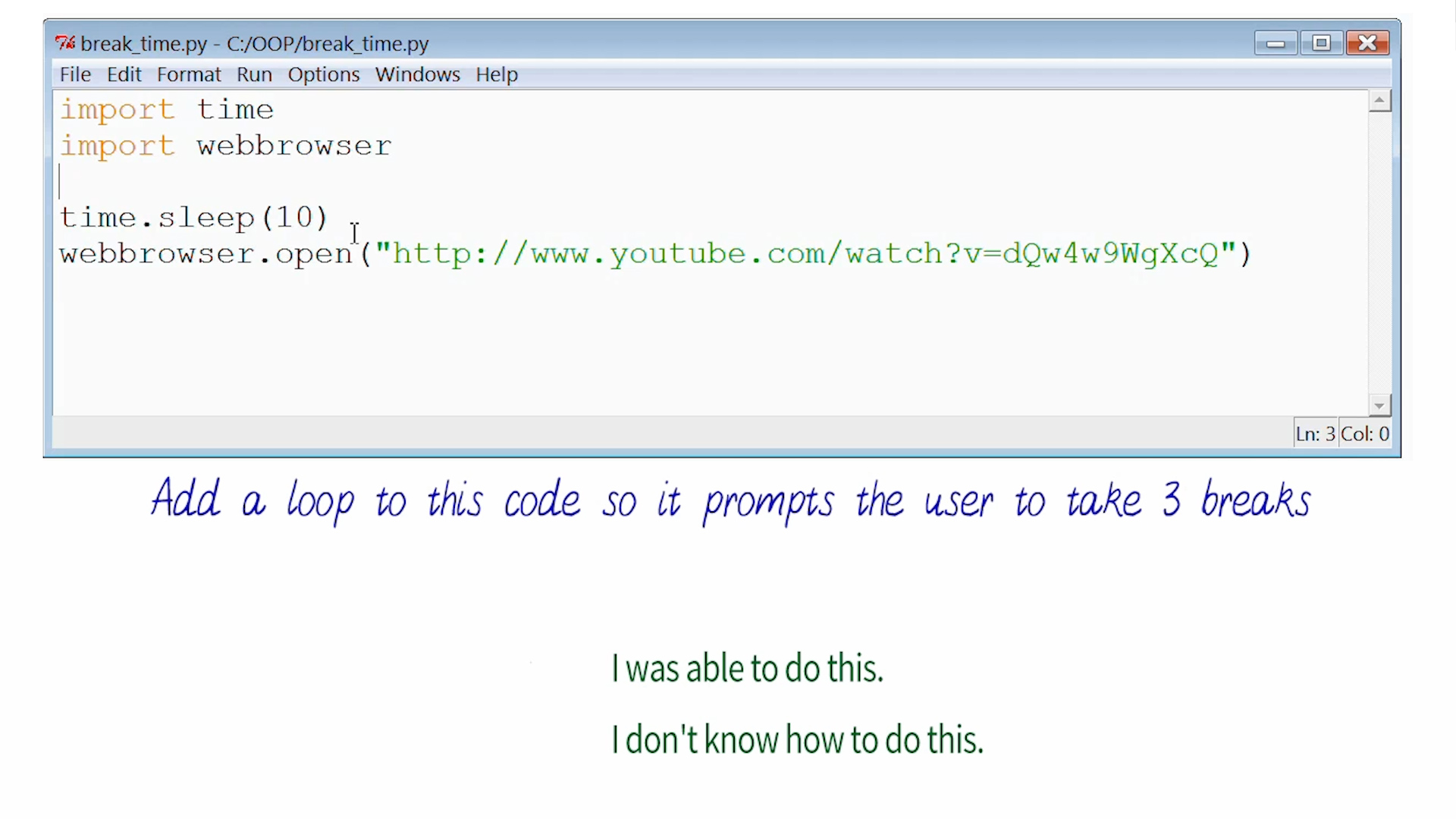
Task: Open the Edit menu
Action: [x=124, y=74]
